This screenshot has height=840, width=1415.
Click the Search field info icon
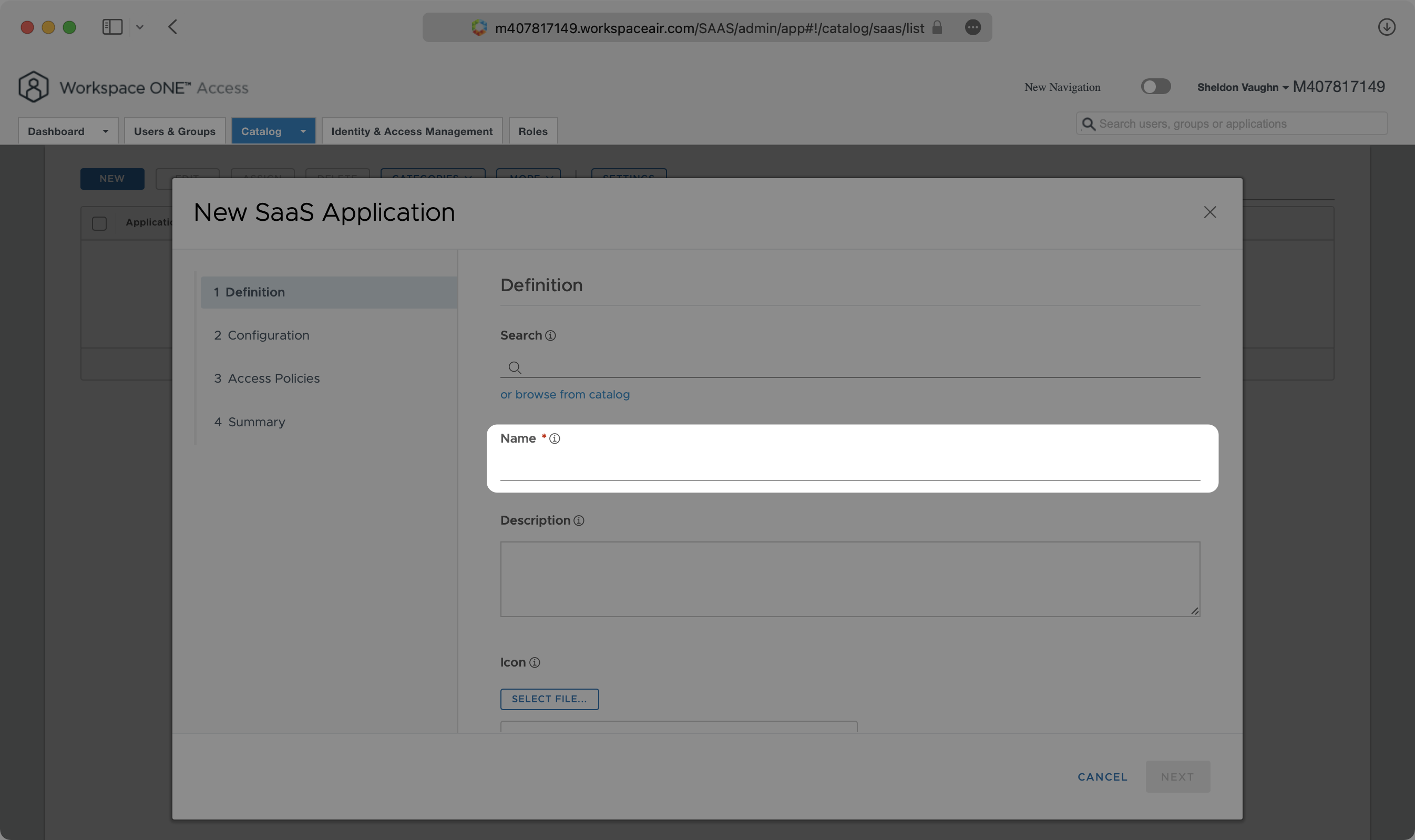pyautogui.click(x=550, y=334)
